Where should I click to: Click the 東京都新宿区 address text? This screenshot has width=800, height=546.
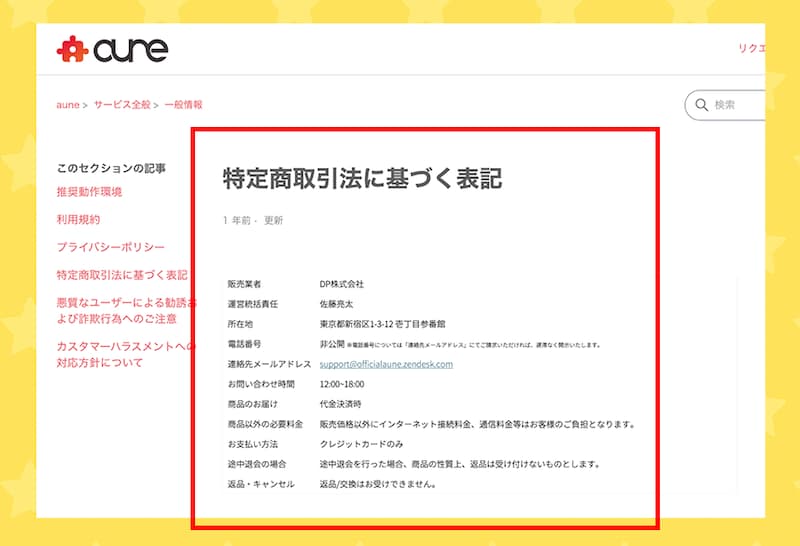click(382, 324)
